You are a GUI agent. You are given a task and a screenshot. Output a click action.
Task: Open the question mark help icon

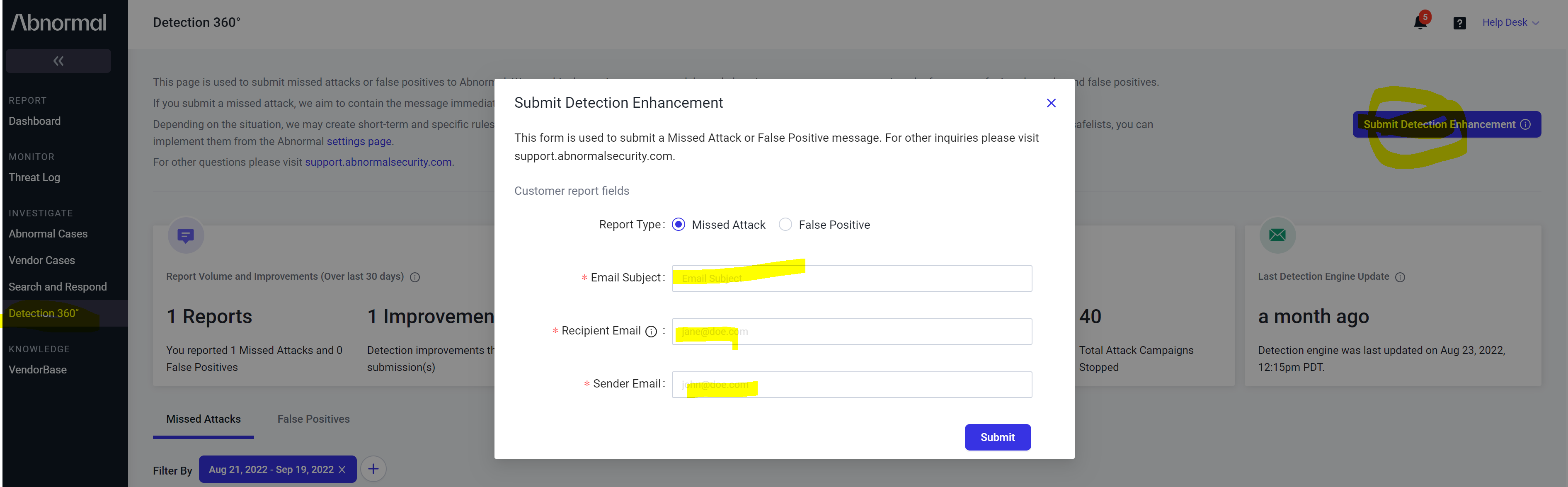click(1459, 23)
